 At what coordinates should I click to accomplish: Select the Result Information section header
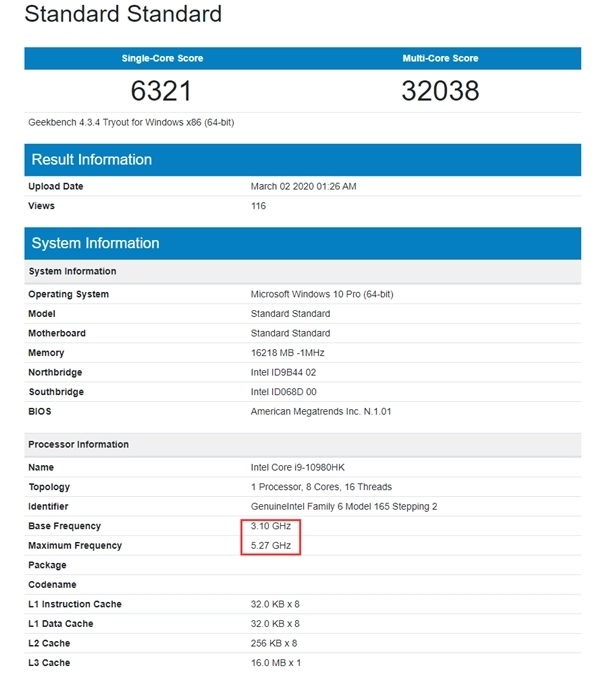coord(92,160)
